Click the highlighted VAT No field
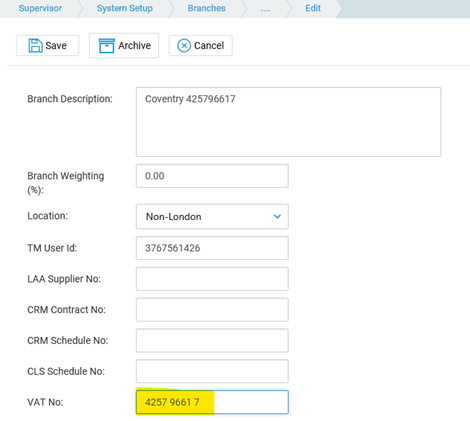Viewport: 470px width, 421px height. coord(212,402)
